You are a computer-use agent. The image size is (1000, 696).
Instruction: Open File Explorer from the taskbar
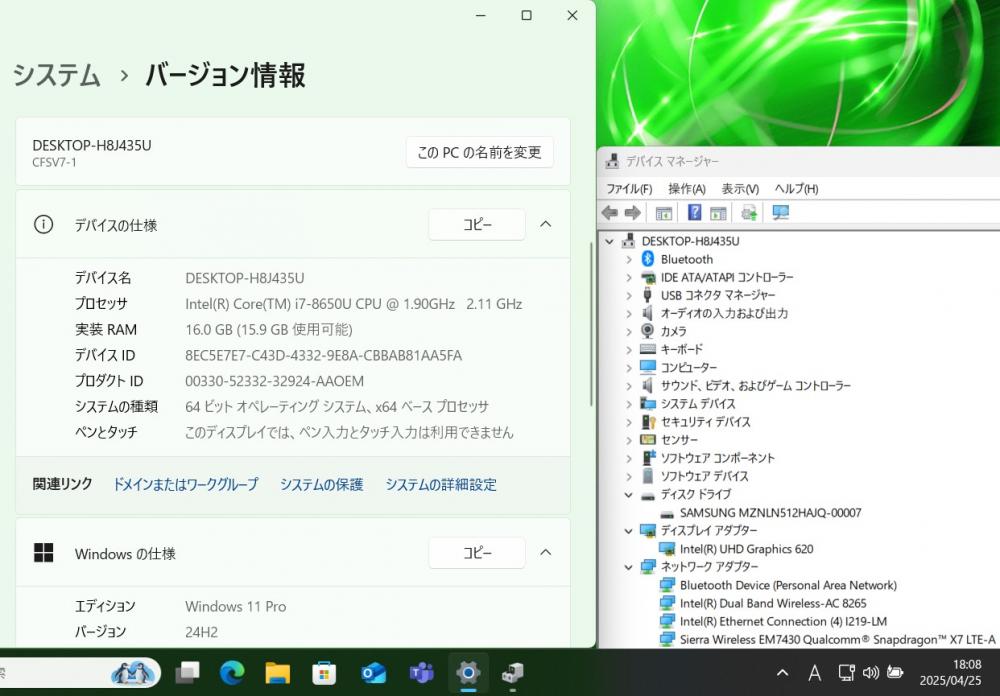pyautogui.click(x=277, y=672)
